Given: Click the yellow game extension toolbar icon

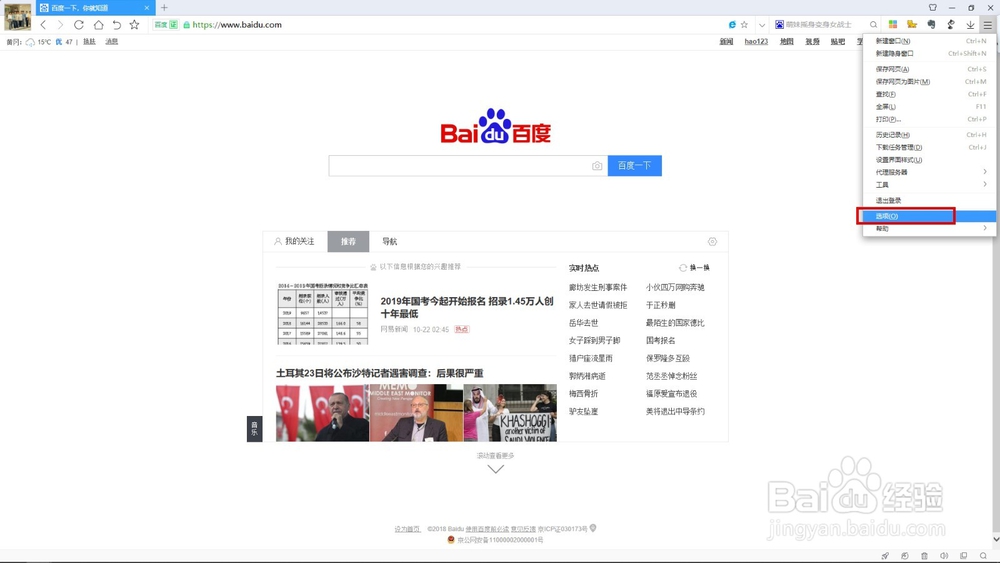Looking at the screenshot, I should click(912, 24).
